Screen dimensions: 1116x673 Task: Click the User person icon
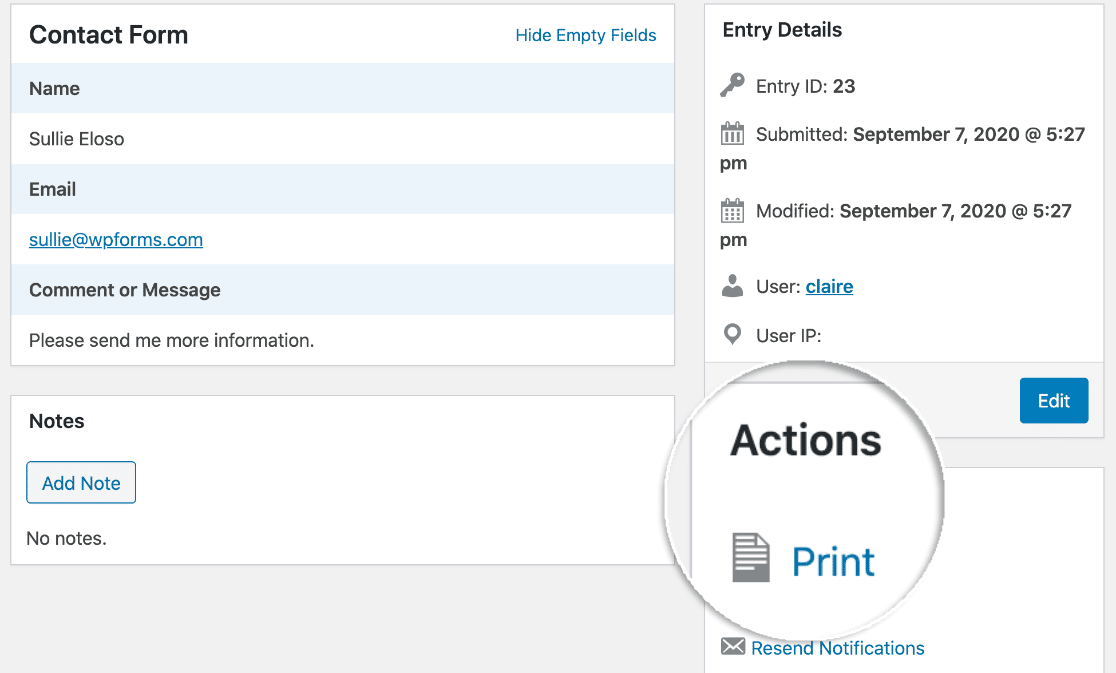[x=732, y=286]
